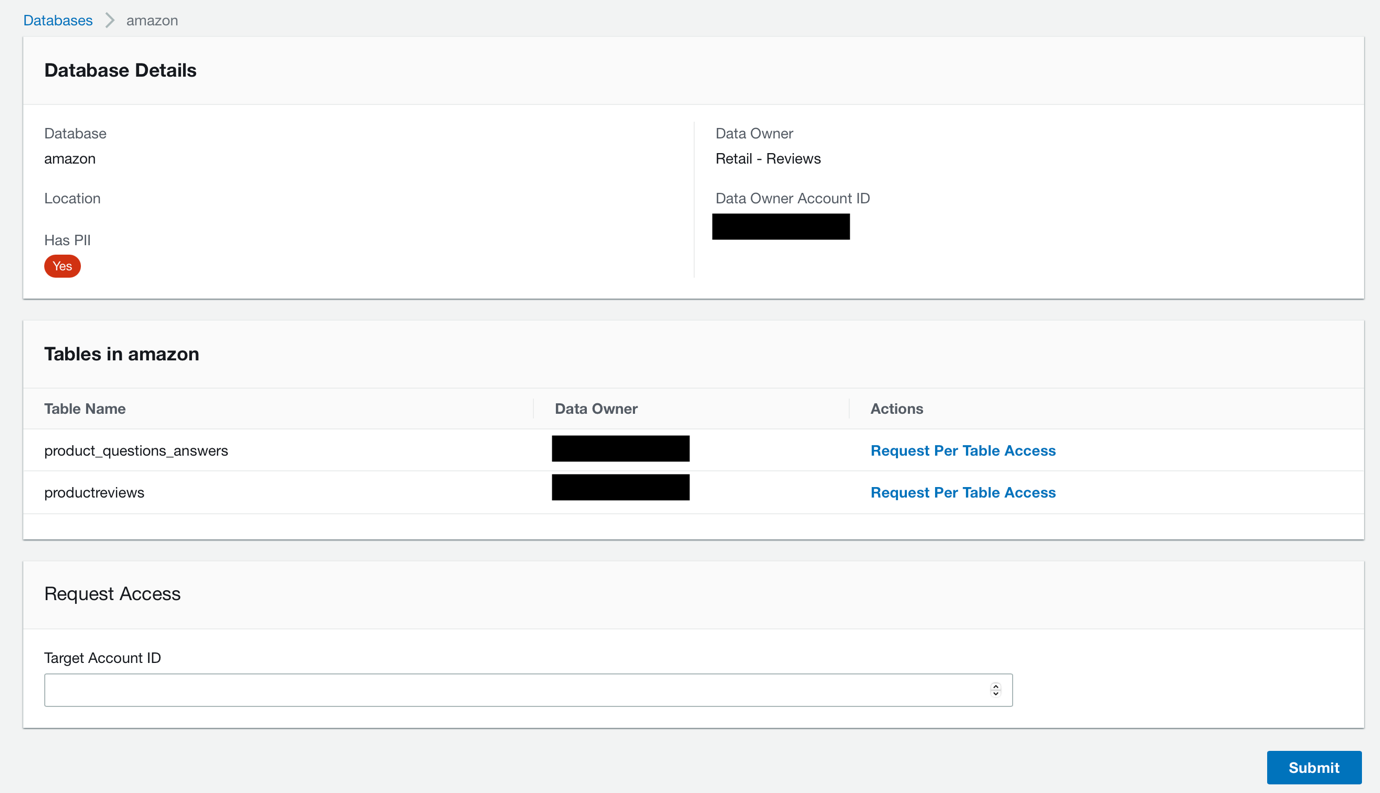The height and width of the screenshot is (793, 1380).
Task: Click the Location field label
Action: [72, 199]
